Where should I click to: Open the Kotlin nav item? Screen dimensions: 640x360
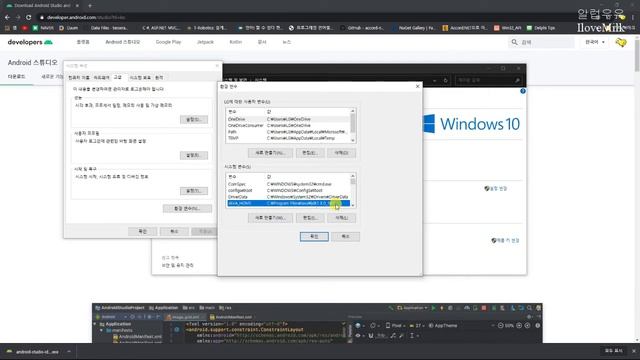(236, 42)
